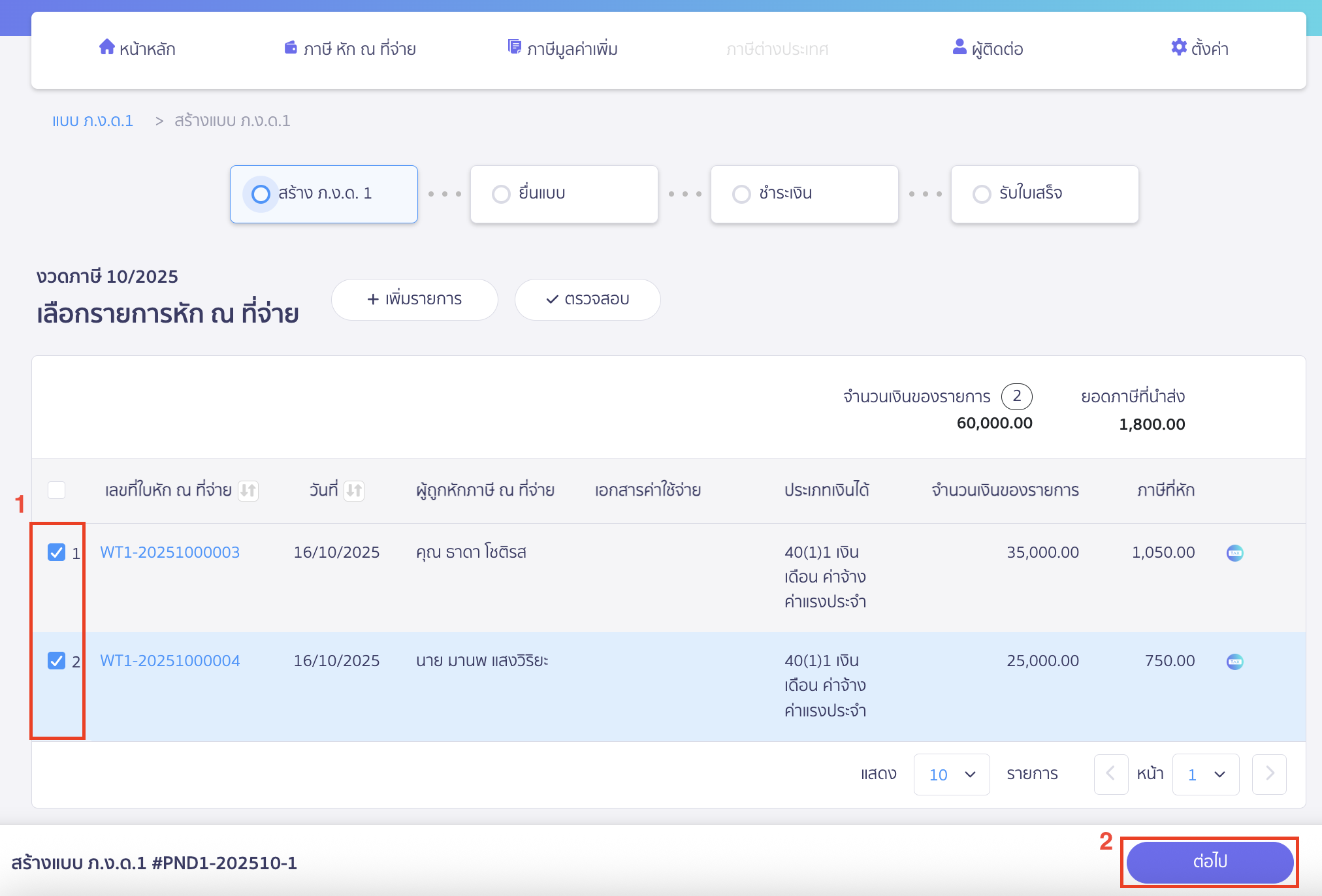Viewport: 1322px width, 896px height.
Task: Open the rows-per-page dropdown showing 10
Action: (951, 775)
